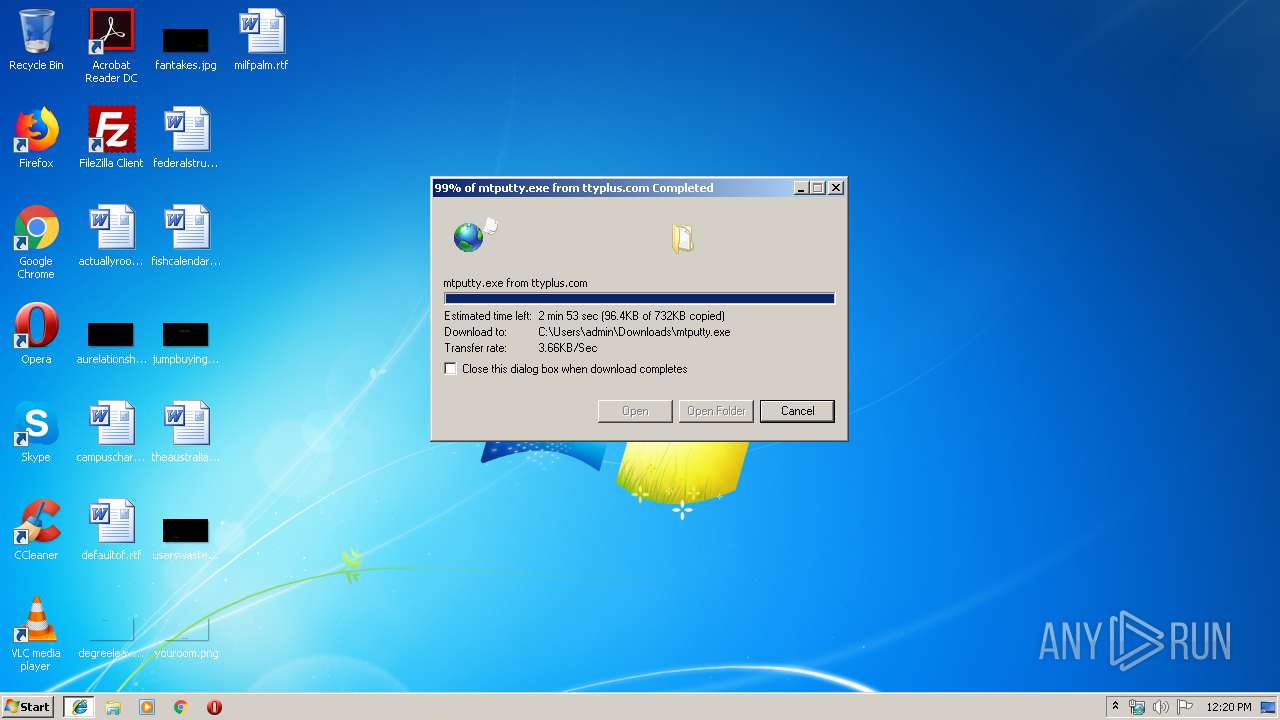This screenshot has height=720, width=1280.
Task: Open Windows Explorer from the taskbar
Action: (113, 707)
